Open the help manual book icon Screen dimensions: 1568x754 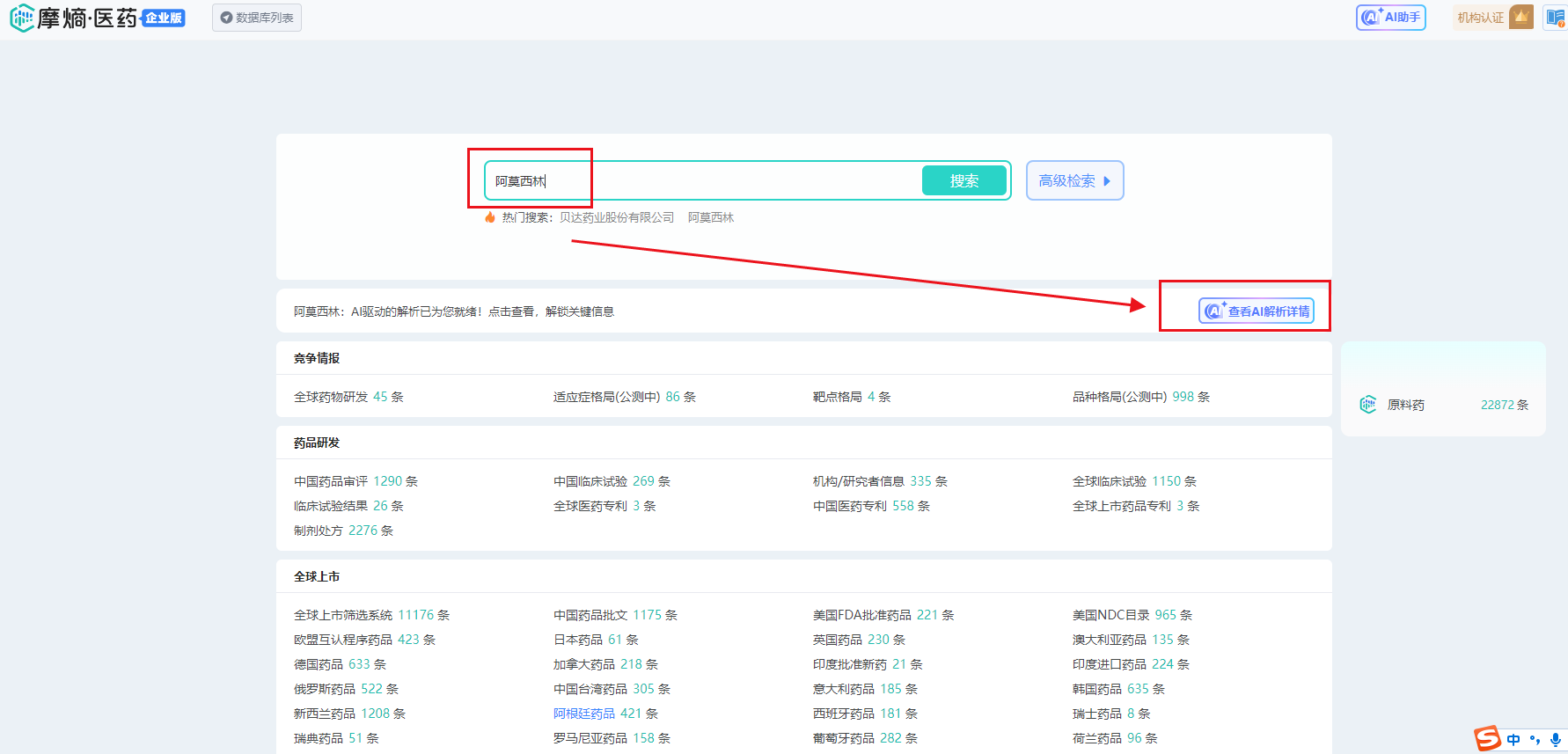pyautogui.click(x=1556, y=18)
